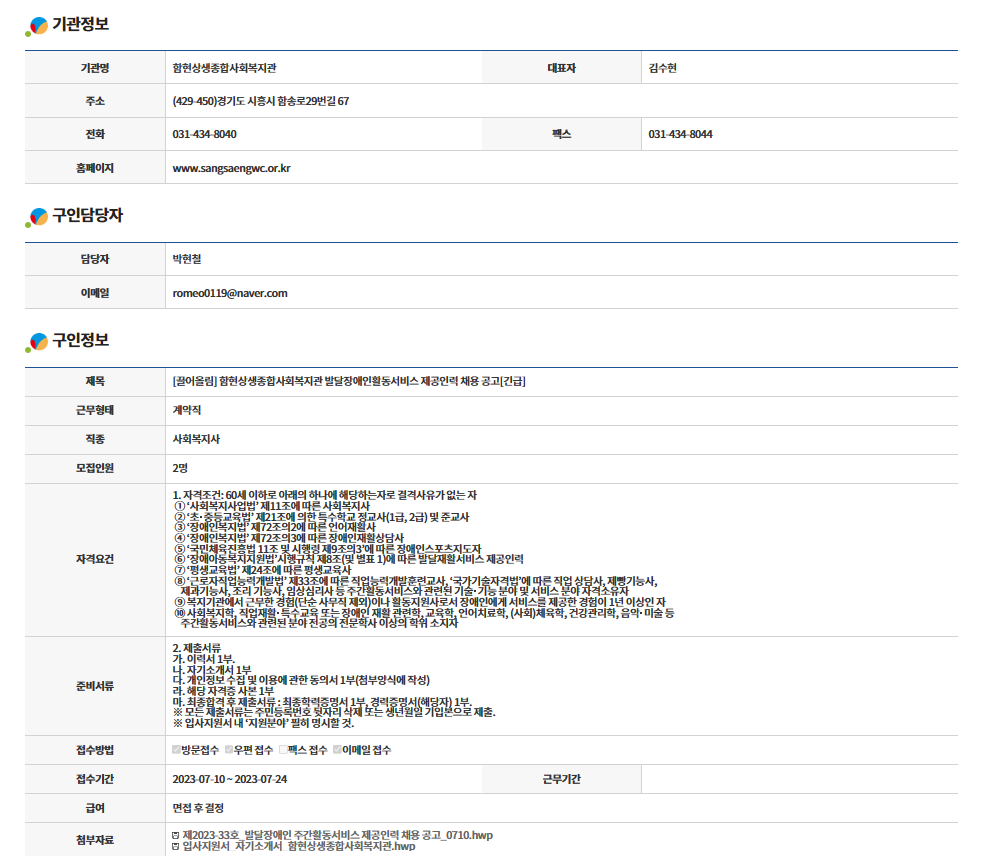Click the contact person name 박현철
Image resolution: width=984 pixels, height=856 pixels.
click(x=187, y=259)
